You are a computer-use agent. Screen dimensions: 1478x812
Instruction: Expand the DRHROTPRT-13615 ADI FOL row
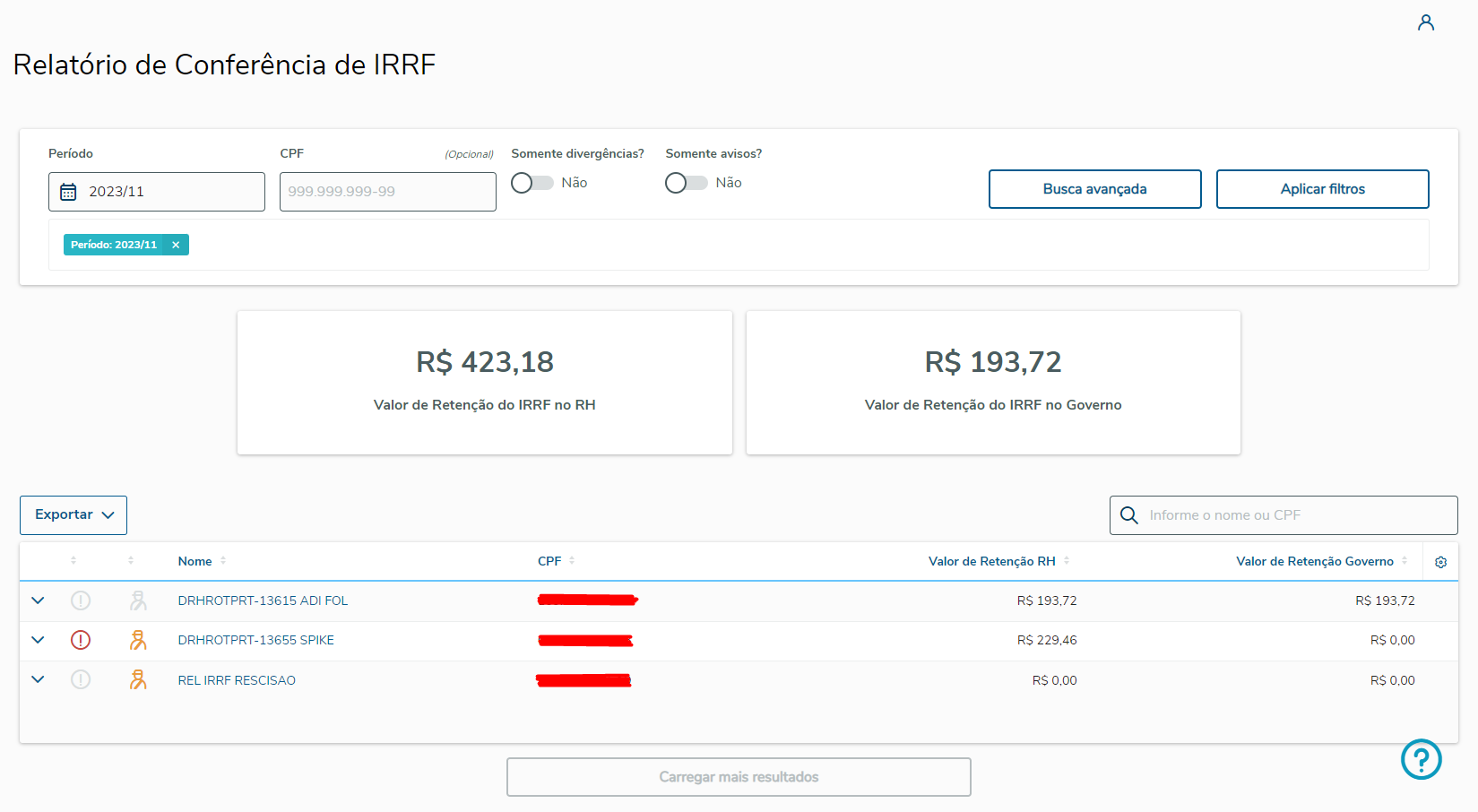(x=38, y=600)
